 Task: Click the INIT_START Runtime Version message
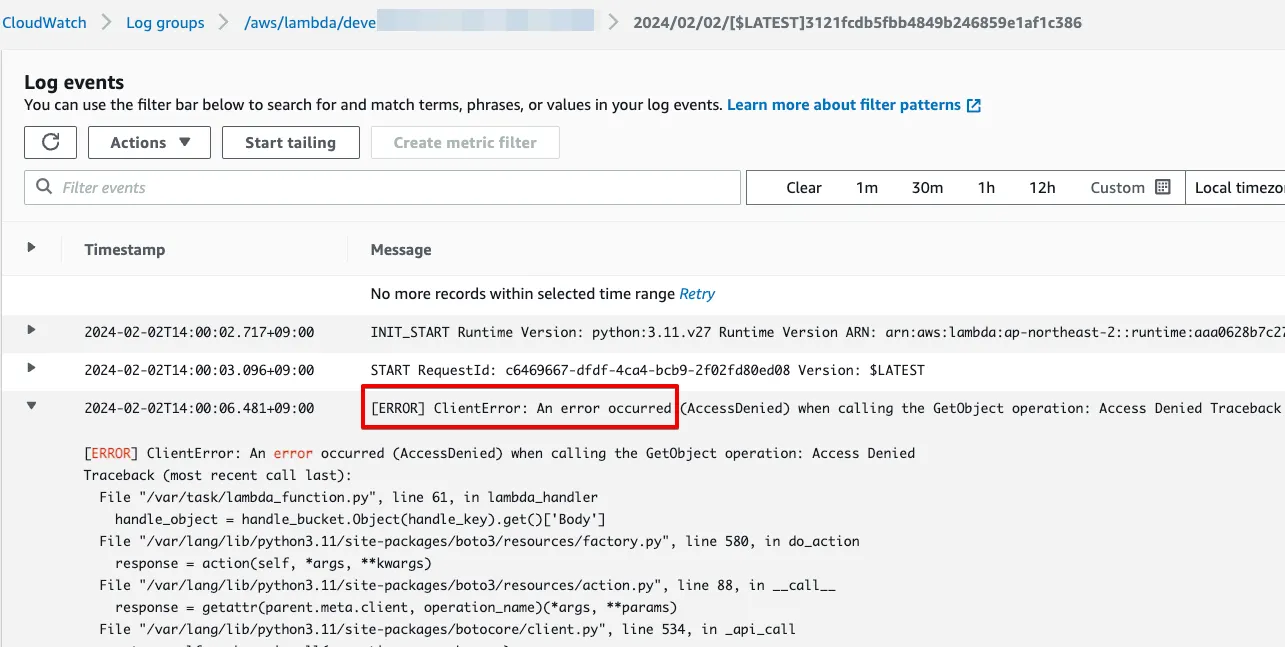827,332
